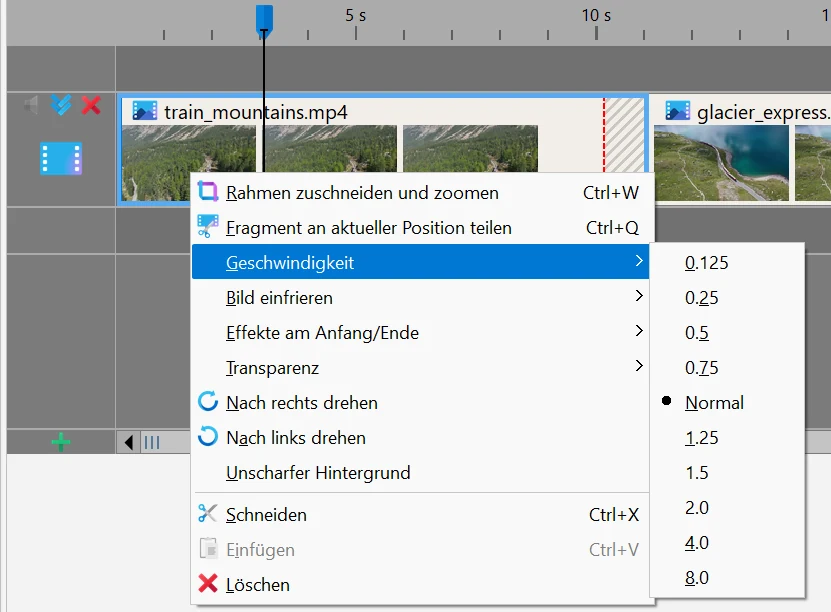Click the rotate left icon in menu
This screenshot has width=831, height=612.
[x=208, y=437]
